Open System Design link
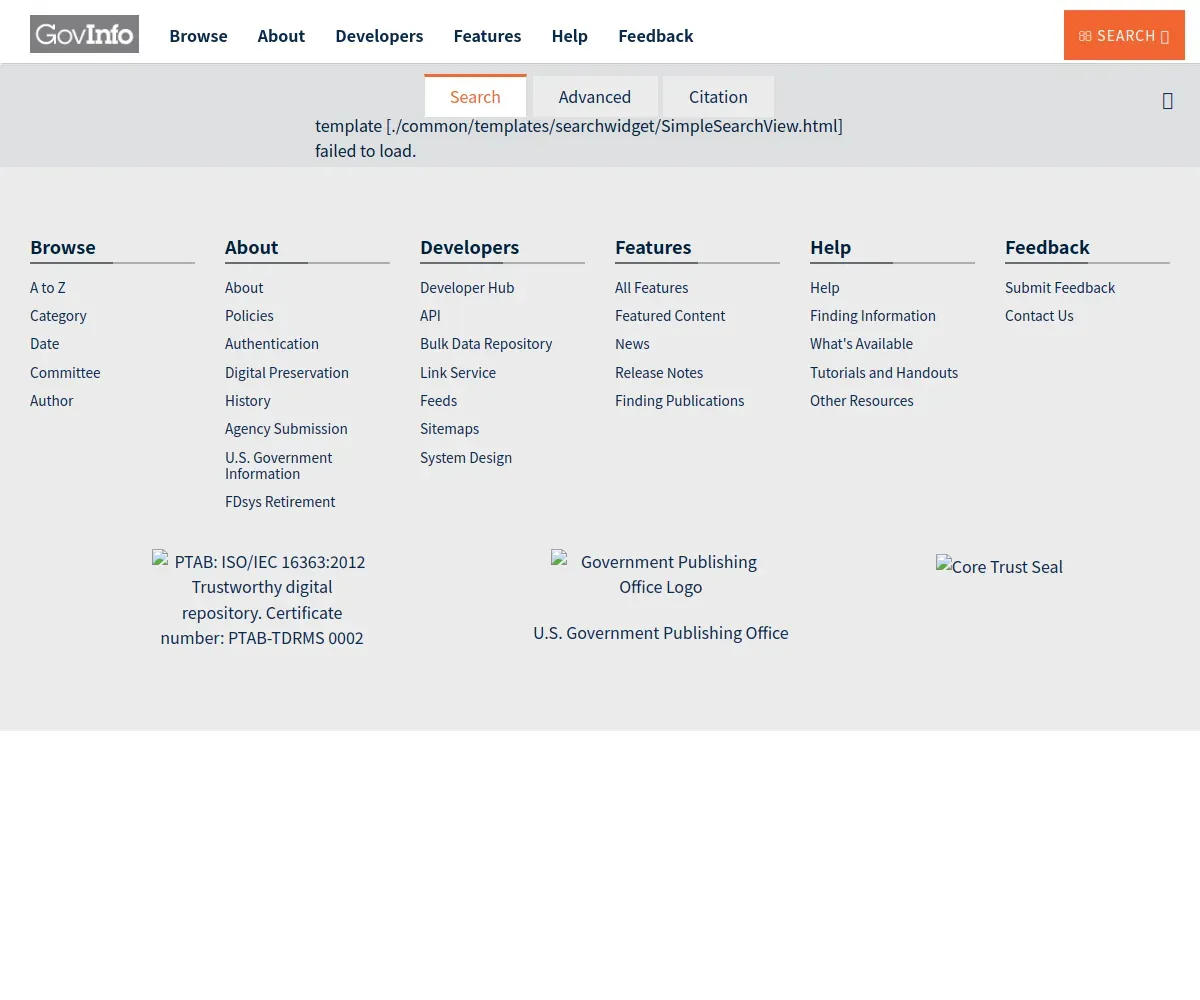The height and width of the screenshot is (1000, 1200). pyautogui.click(x=466, y=458)
